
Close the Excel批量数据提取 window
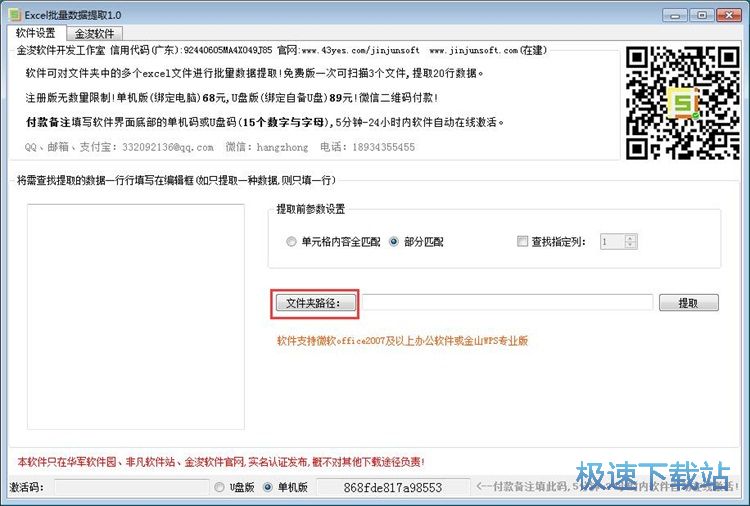[x=729, y=15]
